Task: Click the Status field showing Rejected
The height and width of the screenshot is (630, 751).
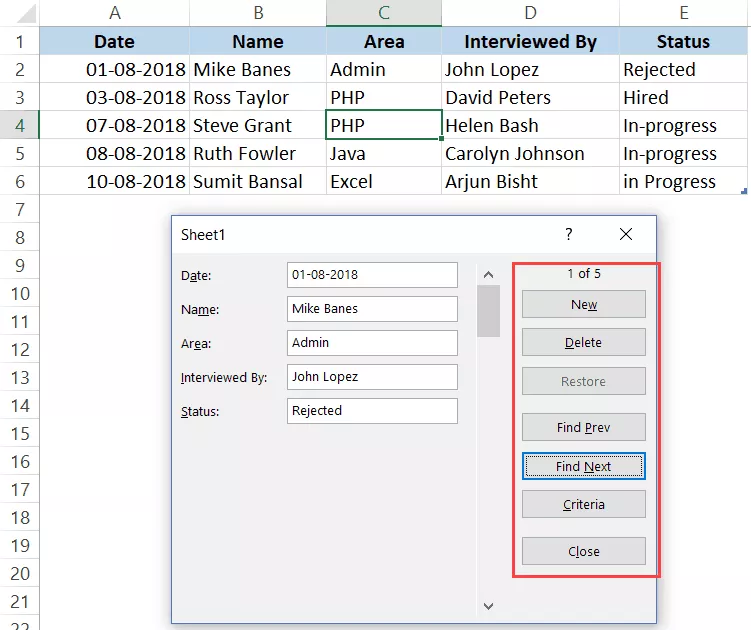Action: [371, 411]
